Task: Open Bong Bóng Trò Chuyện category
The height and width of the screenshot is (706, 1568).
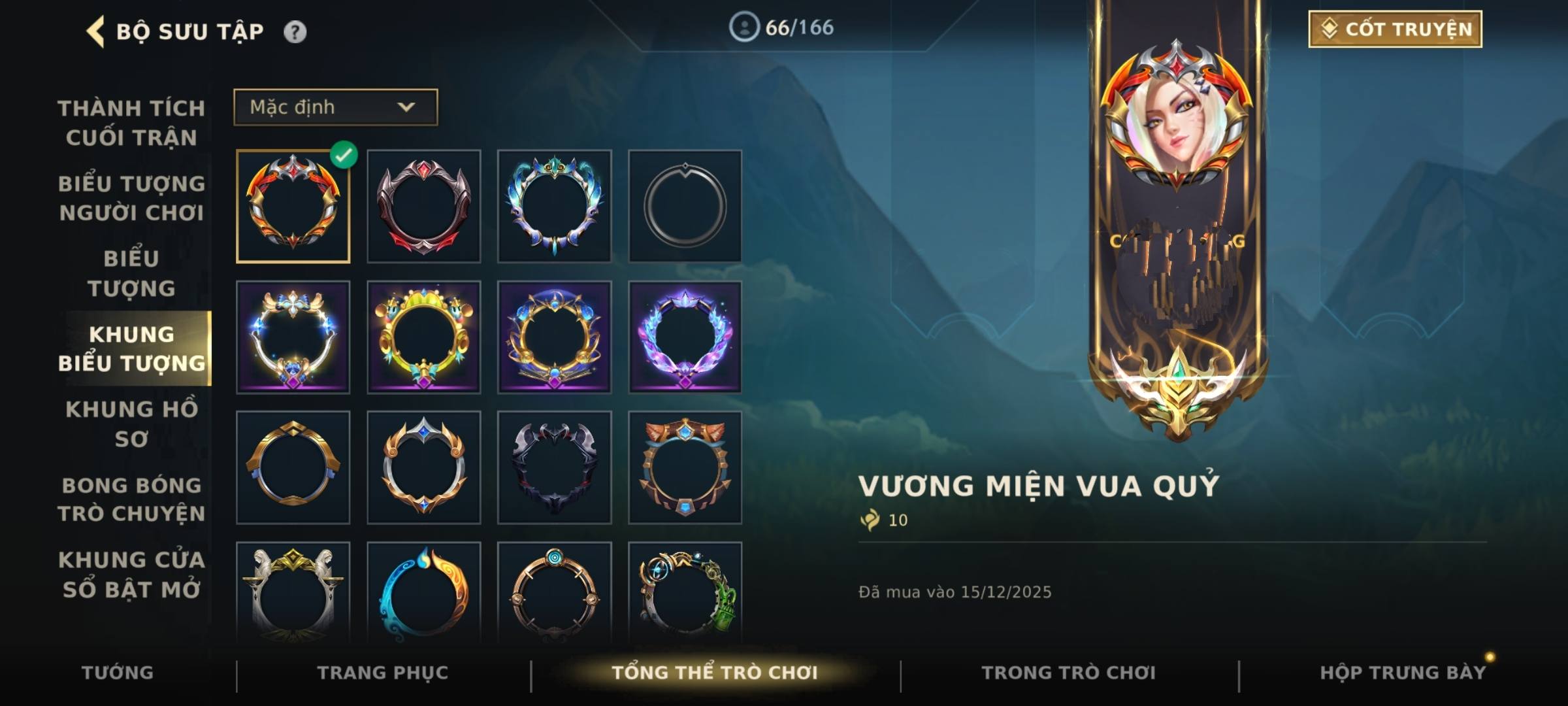Action: point(131,499)
